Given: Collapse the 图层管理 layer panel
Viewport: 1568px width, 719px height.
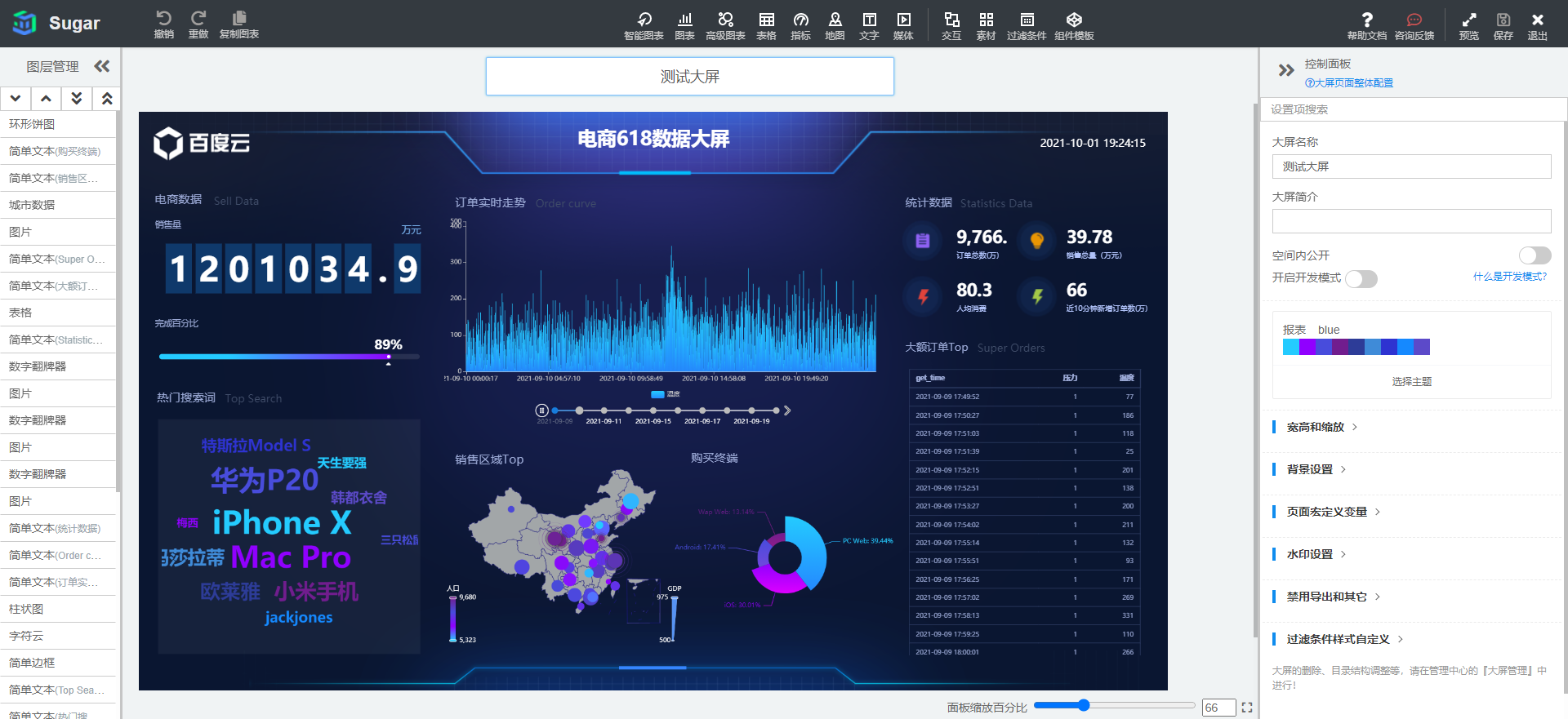Looking at the screenshot, I should (102, 66).
